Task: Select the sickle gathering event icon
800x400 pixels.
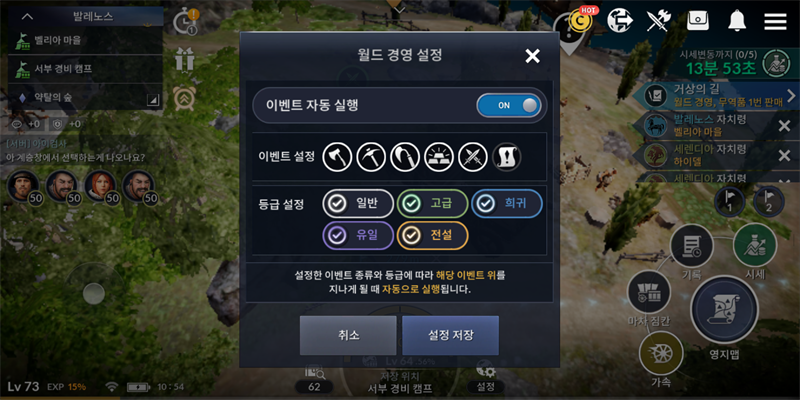Action: point(405,157)
